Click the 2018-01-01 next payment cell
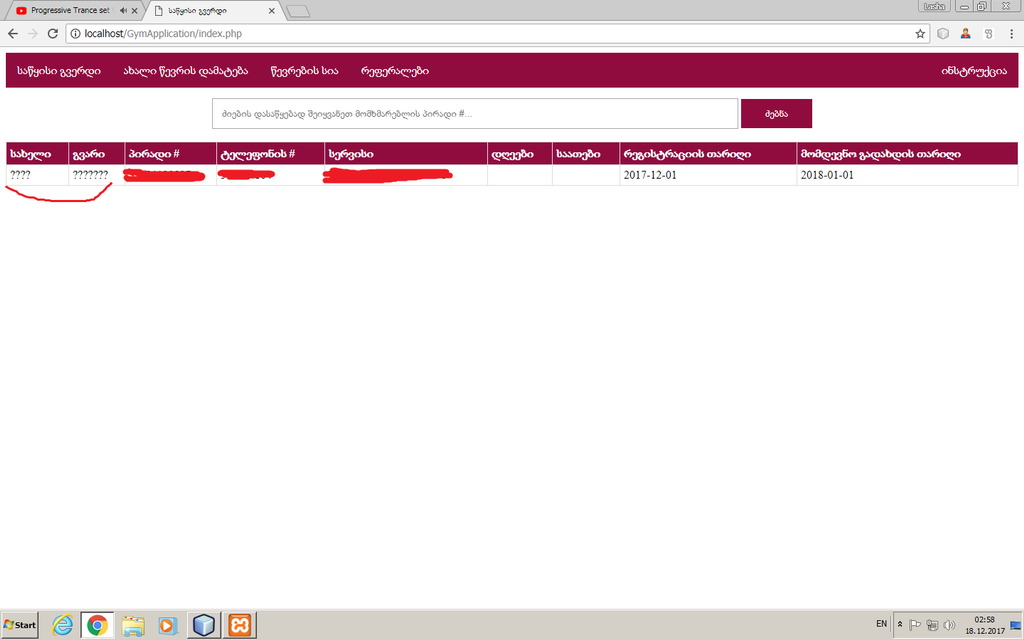The image size is (1024, 640). [x=907, y=175]
